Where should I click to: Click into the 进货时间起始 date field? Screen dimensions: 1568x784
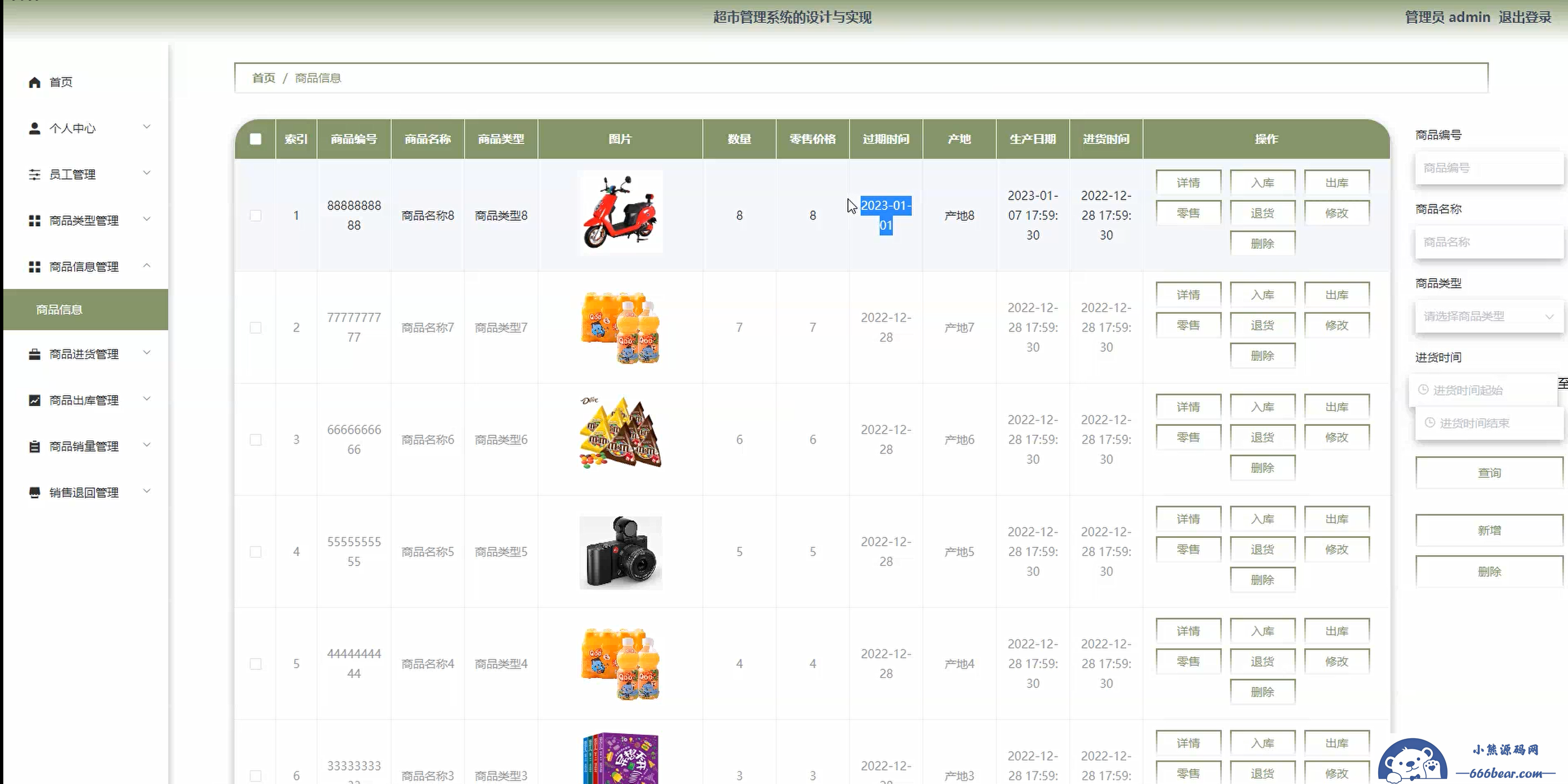(x=1483, y=390)
